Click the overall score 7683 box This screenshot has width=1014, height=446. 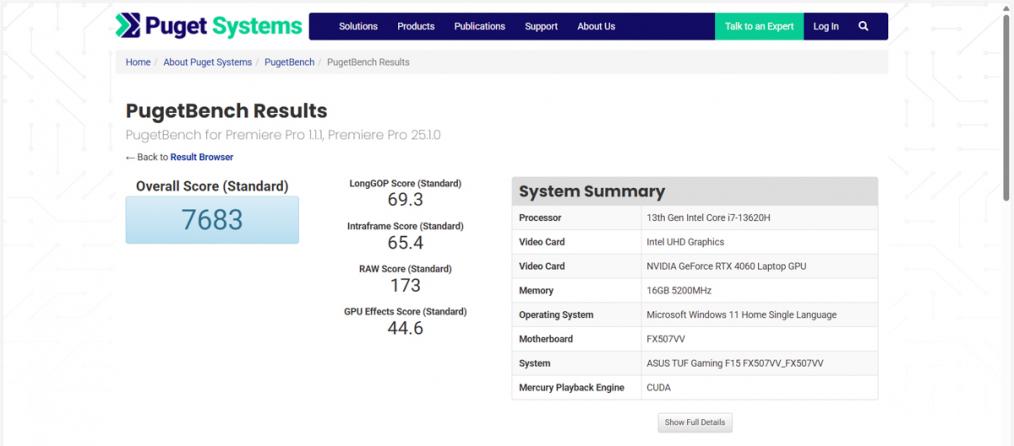point(212,220)
